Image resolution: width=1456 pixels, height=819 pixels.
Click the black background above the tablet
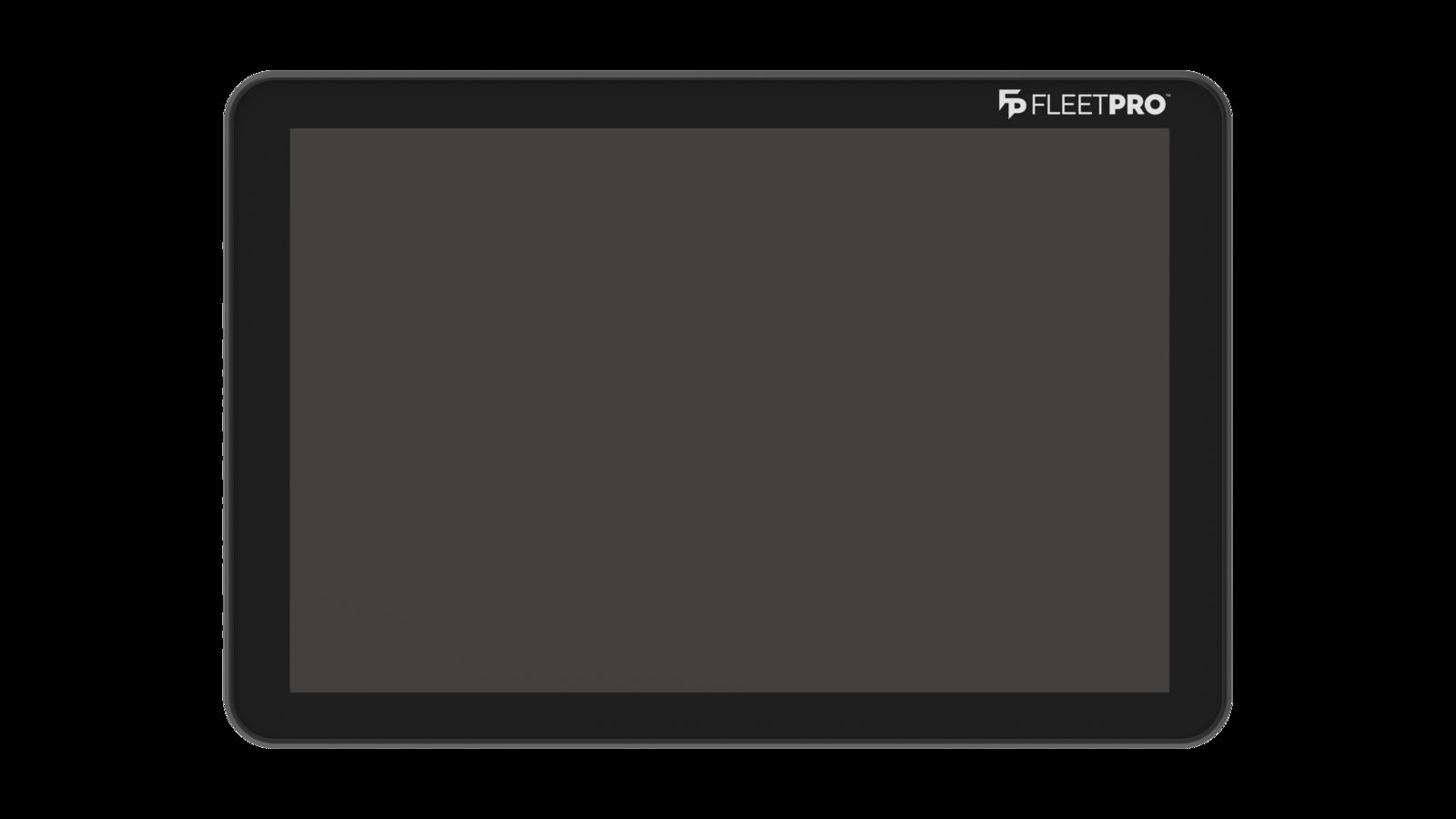click(728, 35)
